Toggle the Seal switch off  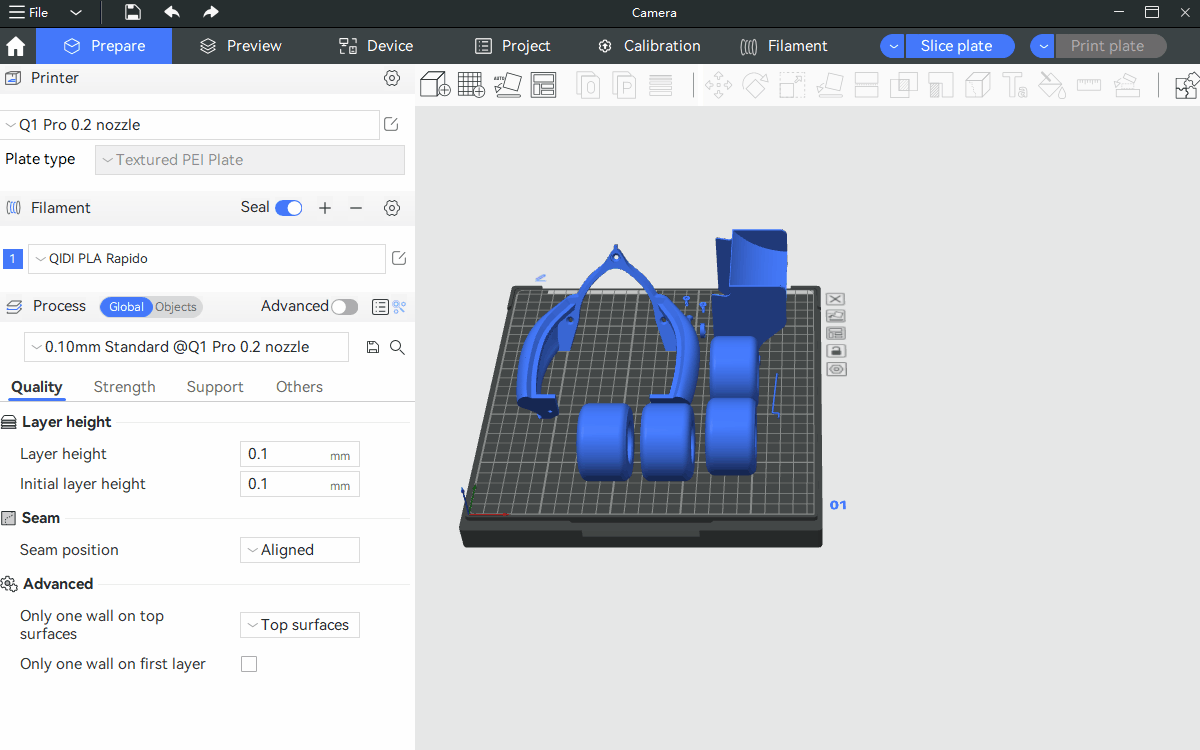[x=289, y=208]
